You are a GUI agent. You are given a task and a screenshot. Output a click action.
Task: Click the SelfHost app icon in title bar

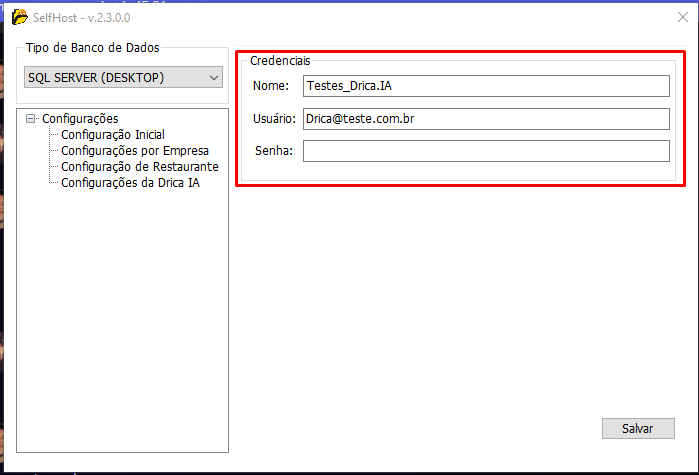pos(19,16)
